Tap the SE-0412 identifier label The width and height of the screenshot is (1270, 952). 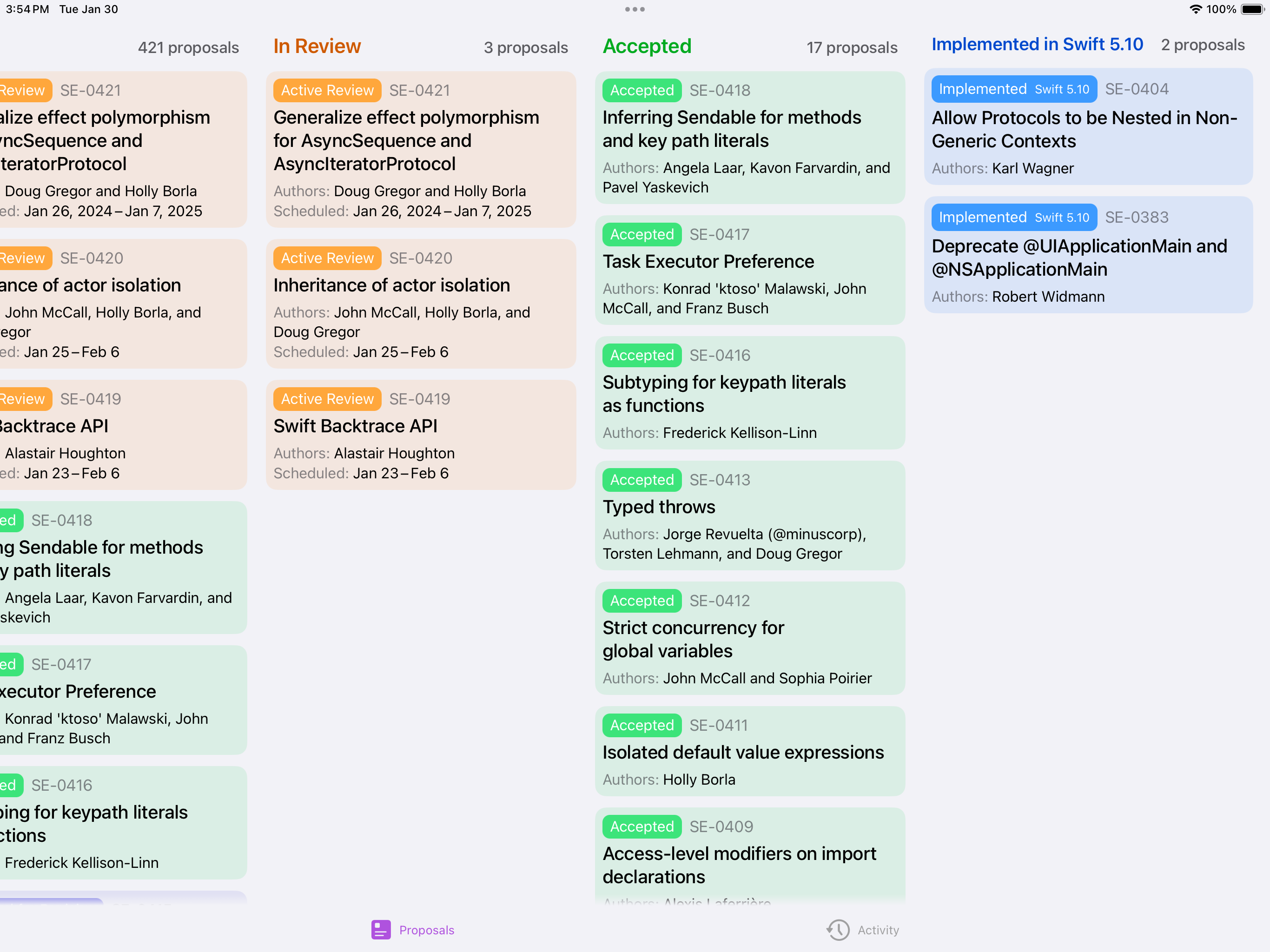[720, 601]
